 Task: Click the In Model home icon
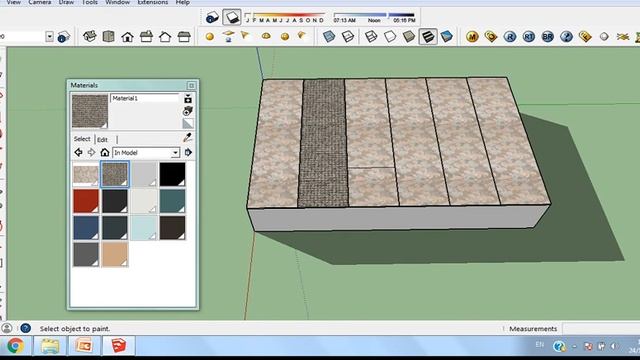point(105,152)
